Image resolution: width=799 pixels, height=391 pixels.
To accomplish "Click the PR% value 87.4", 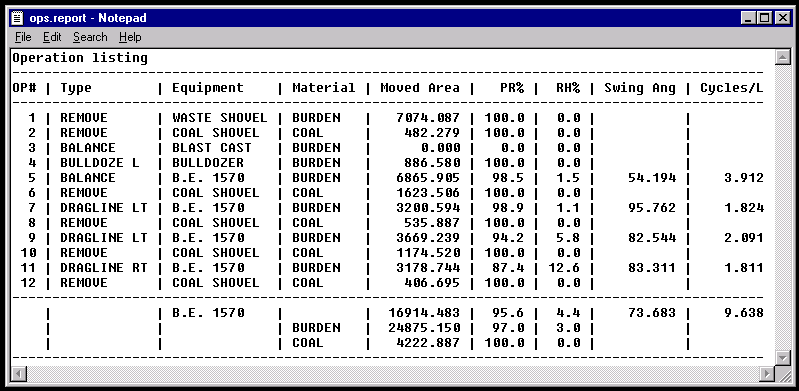I will click(x=509, y=268).
